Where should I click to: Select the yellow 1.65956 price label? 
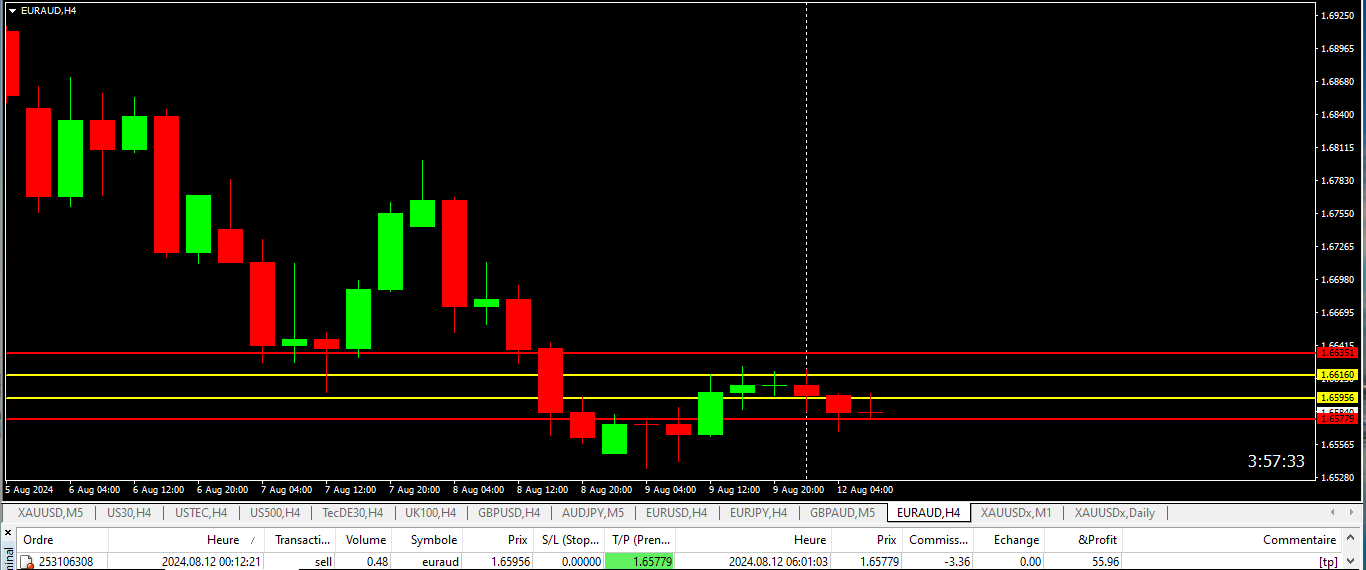[x=1337, y=398]
